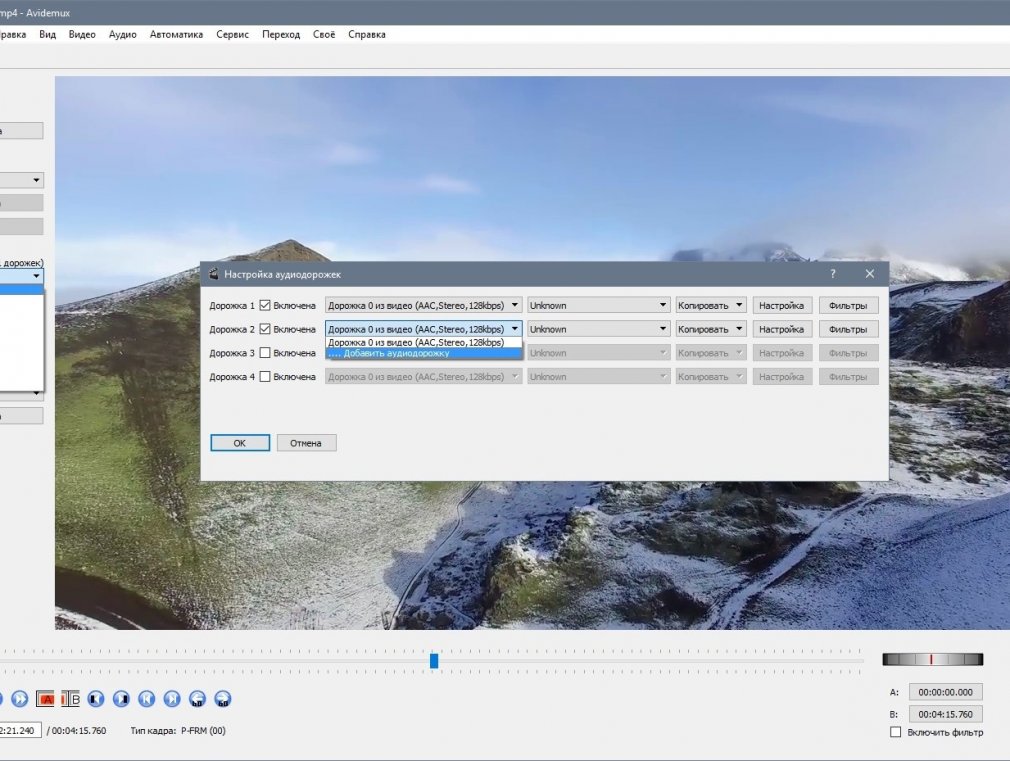This screenshot has height=761, width=1010.
Task: Open the Своё menu
Action: point(324,35)
